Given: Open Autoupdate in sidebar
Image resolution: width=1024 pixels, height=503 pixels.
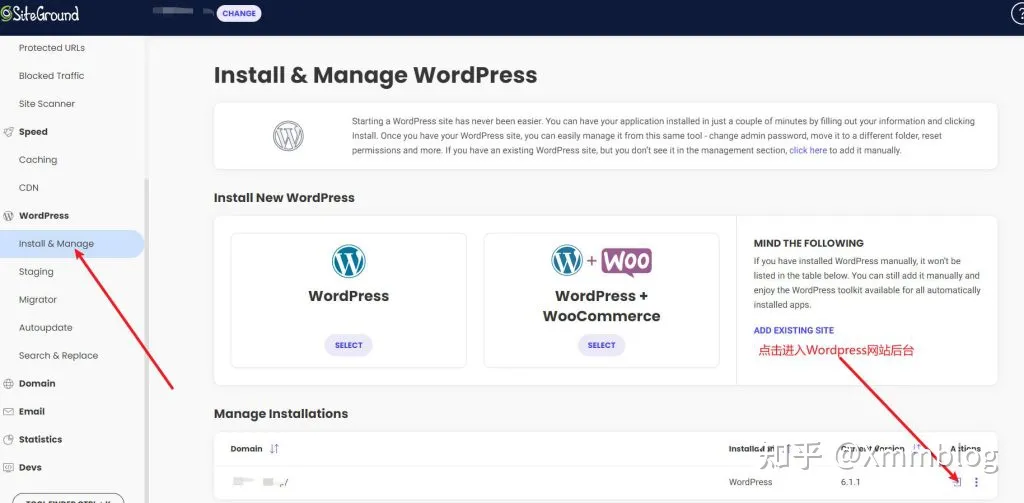Looking at the screenshot, I should [x=46, y=328].
